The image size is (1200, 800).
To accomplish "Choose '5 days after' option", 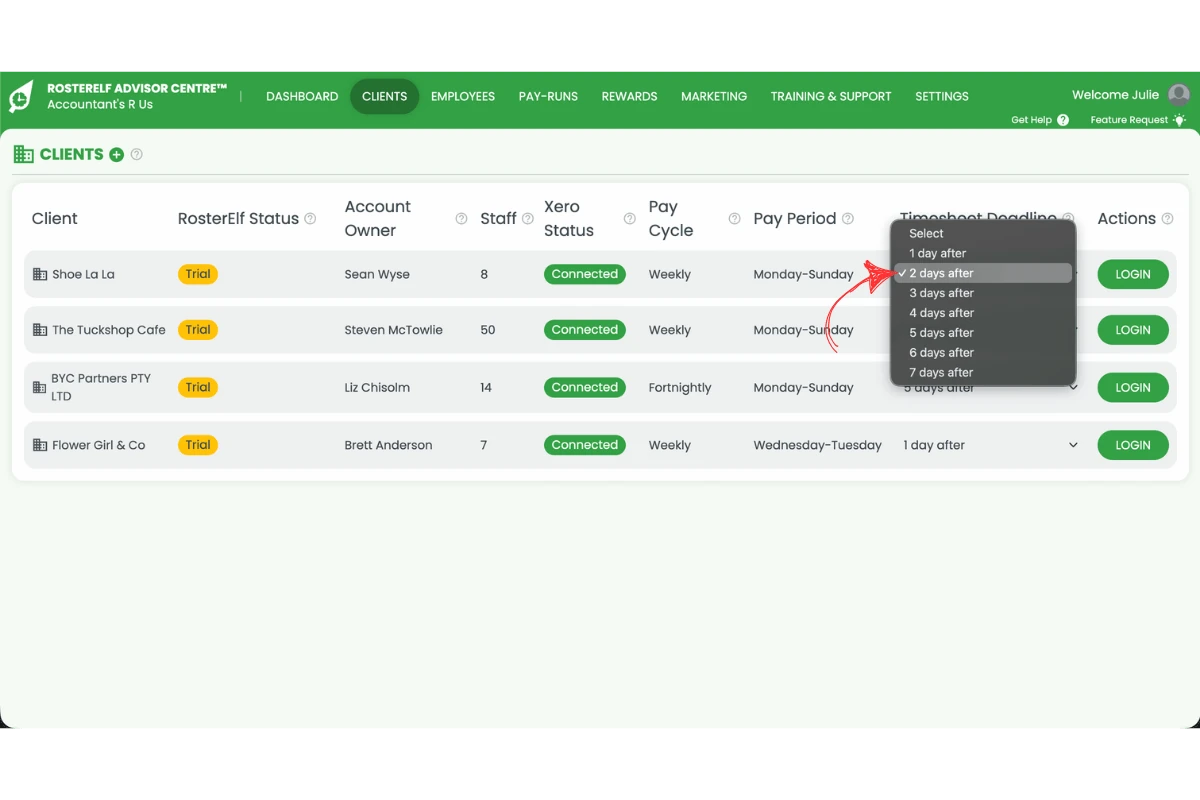I will (x=983, y=333).
